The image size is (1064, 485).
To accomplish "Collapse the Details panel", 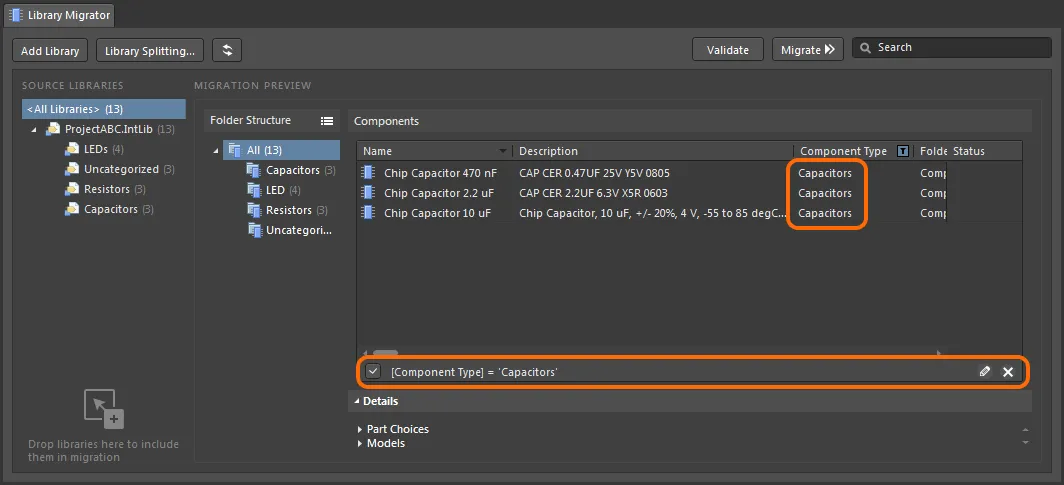I will [x=355, y=401].
